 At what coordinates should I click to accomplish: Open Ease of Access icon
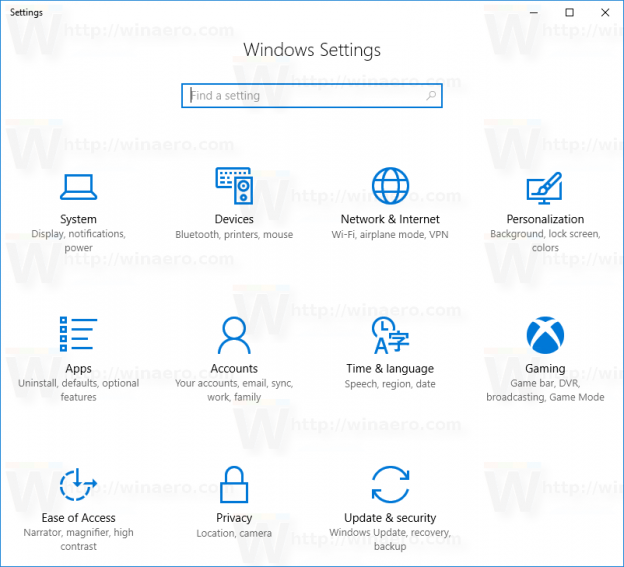[x=78, y=485]
